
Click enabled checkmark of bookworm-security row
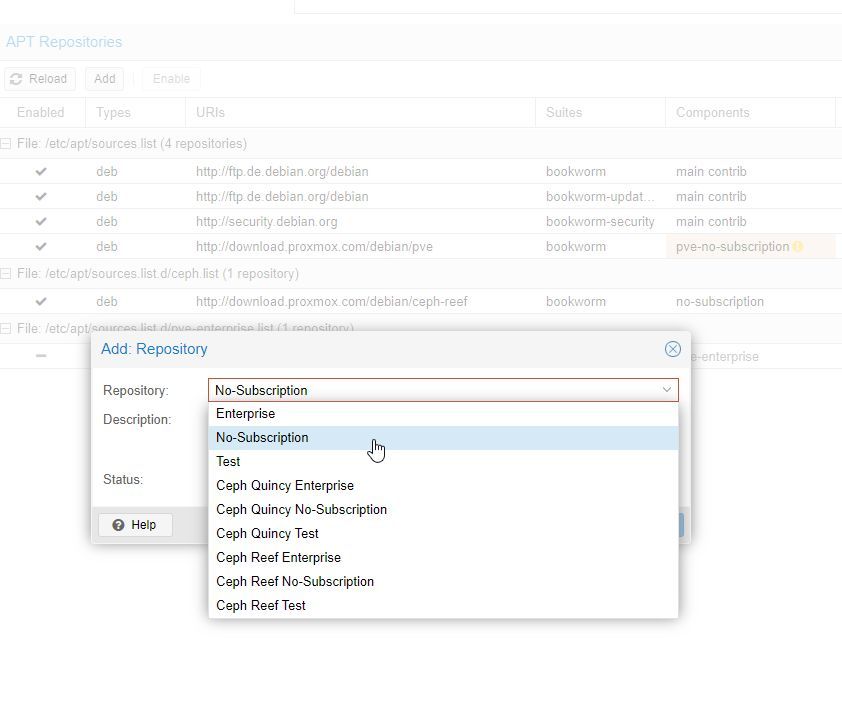coord(41,222)
